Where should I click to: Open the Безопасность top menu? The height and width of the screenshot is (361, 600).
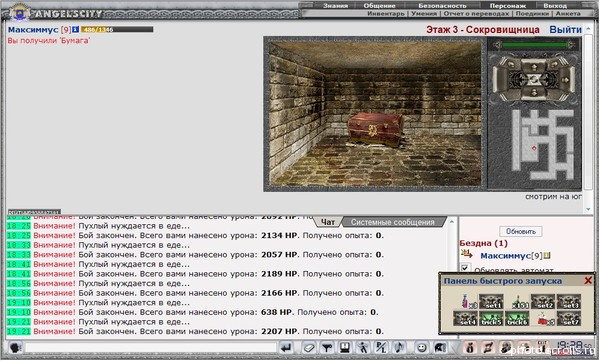[442, 6]
